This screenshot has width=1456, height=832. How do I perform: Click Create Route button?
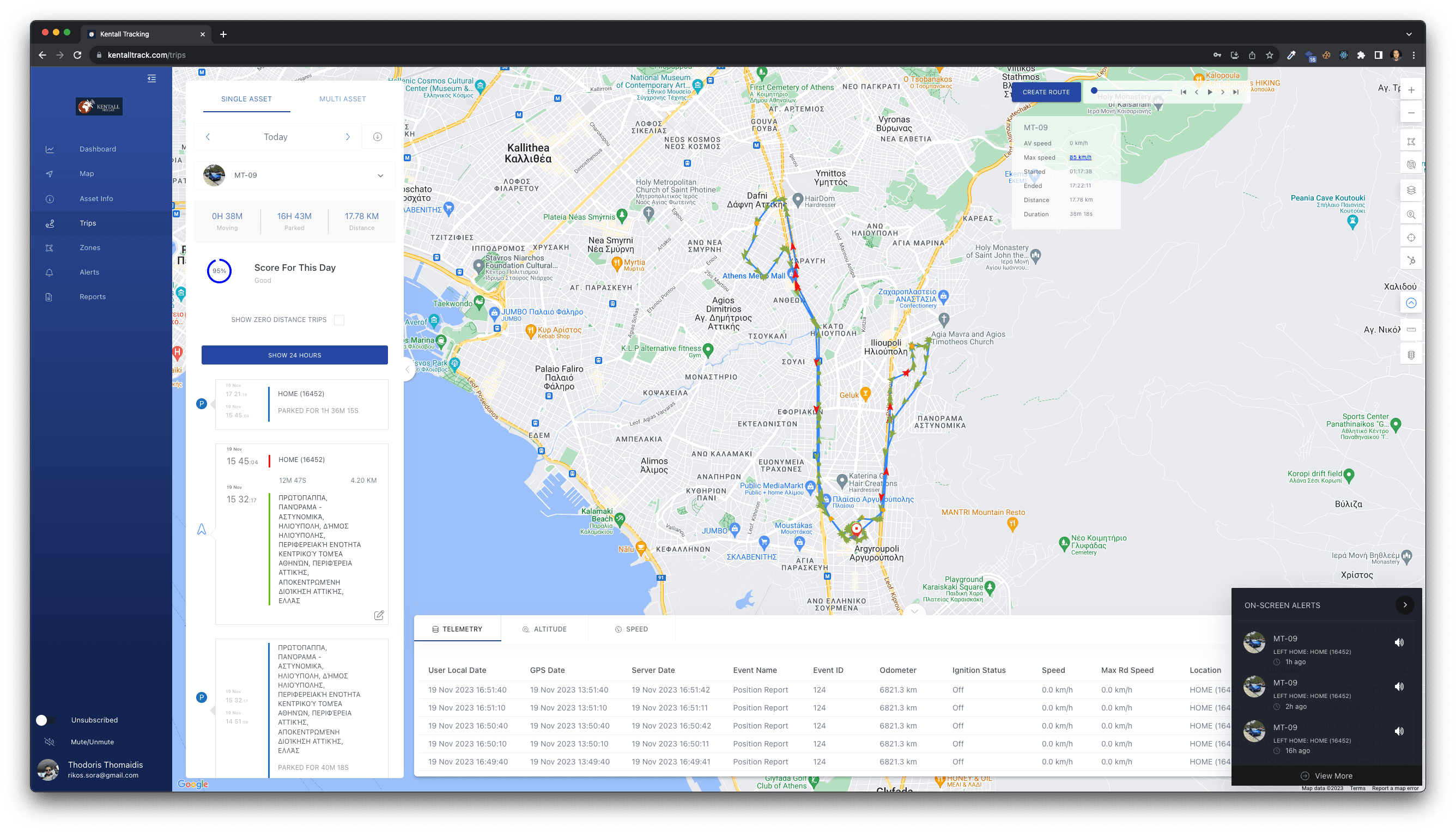[1046, 92]
